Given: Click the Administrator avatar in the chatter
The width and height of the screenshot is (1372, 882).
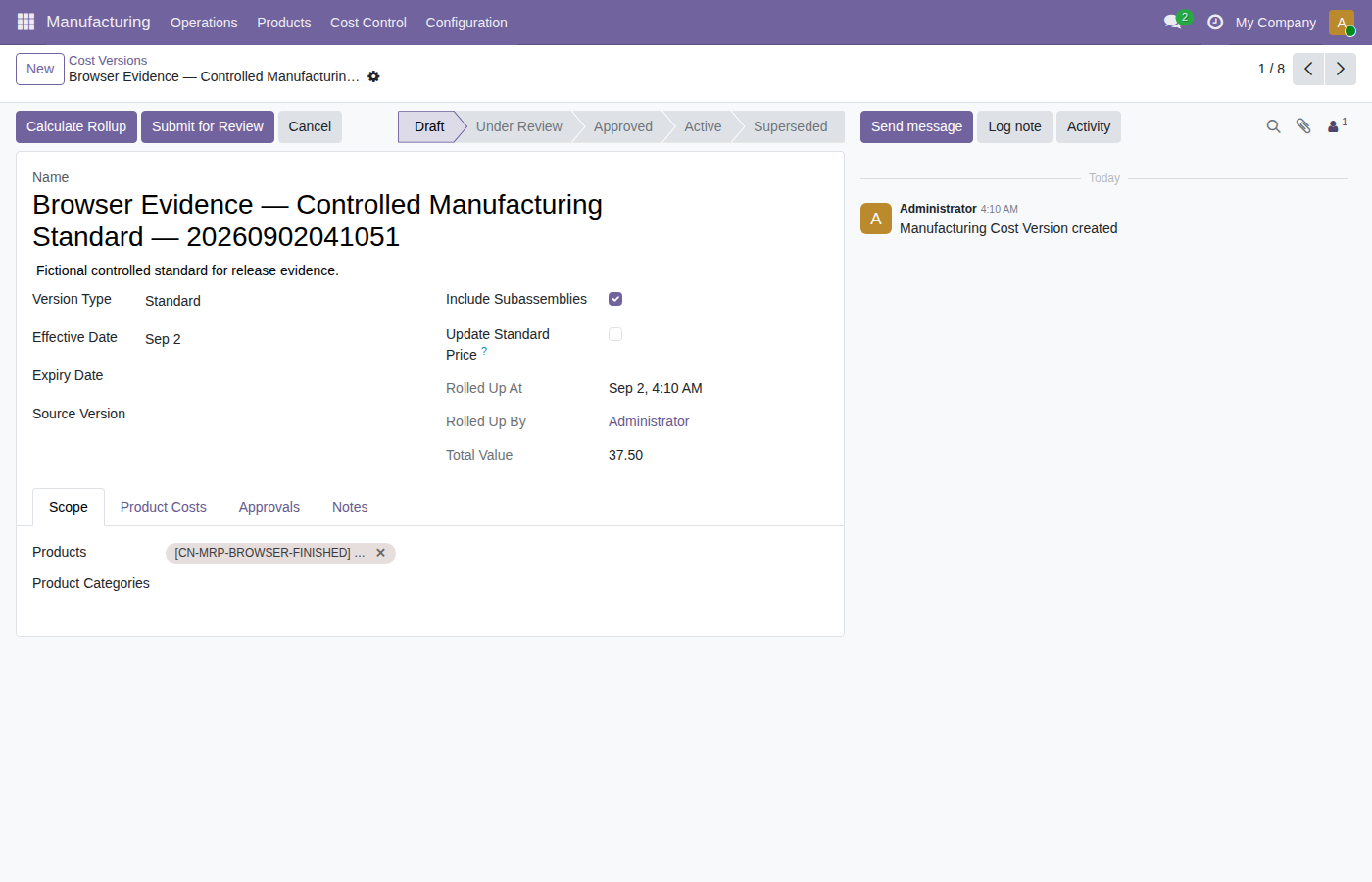Looking at the screenshot, I should coord(876,219).
